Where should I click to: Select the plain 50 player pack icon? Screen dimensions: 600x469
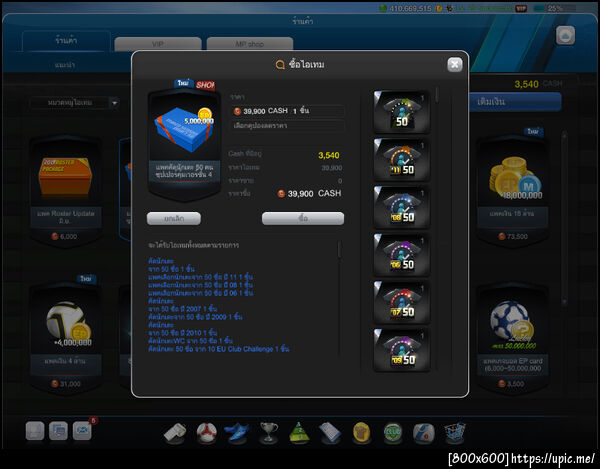[x=401, y=112]
